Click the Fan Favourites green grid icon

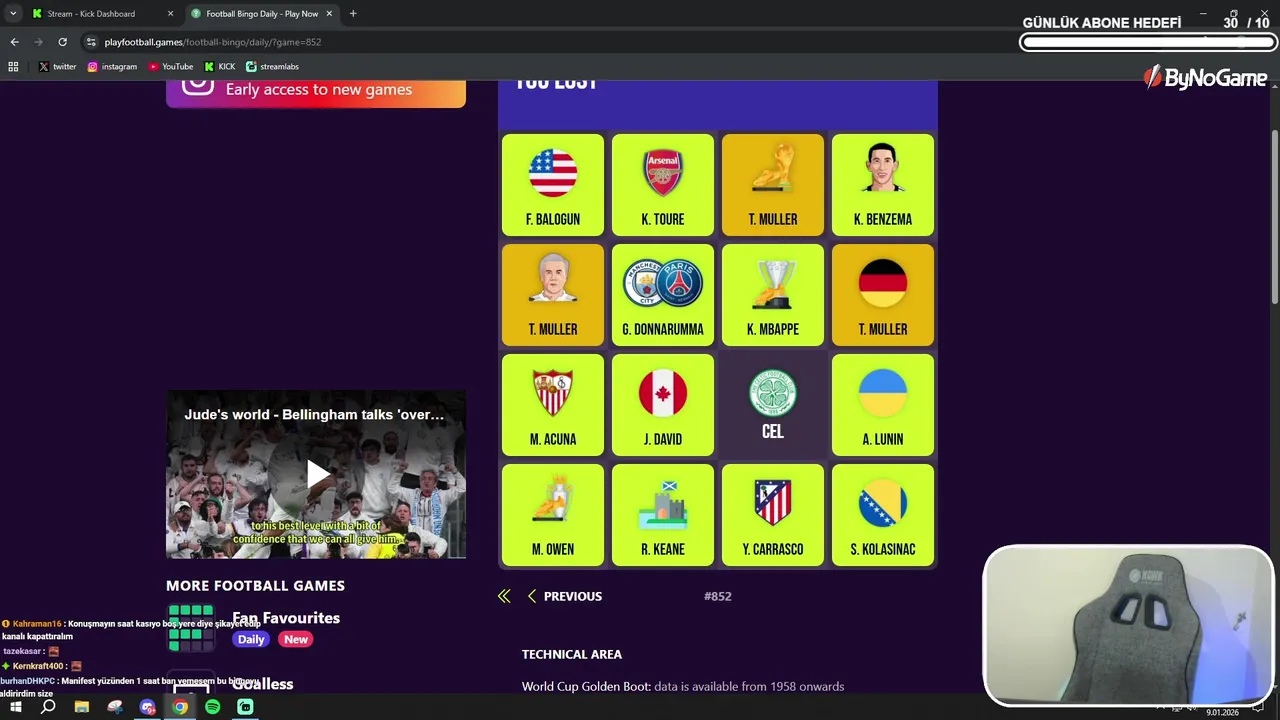pyautogui.click(x=191, y=628)
